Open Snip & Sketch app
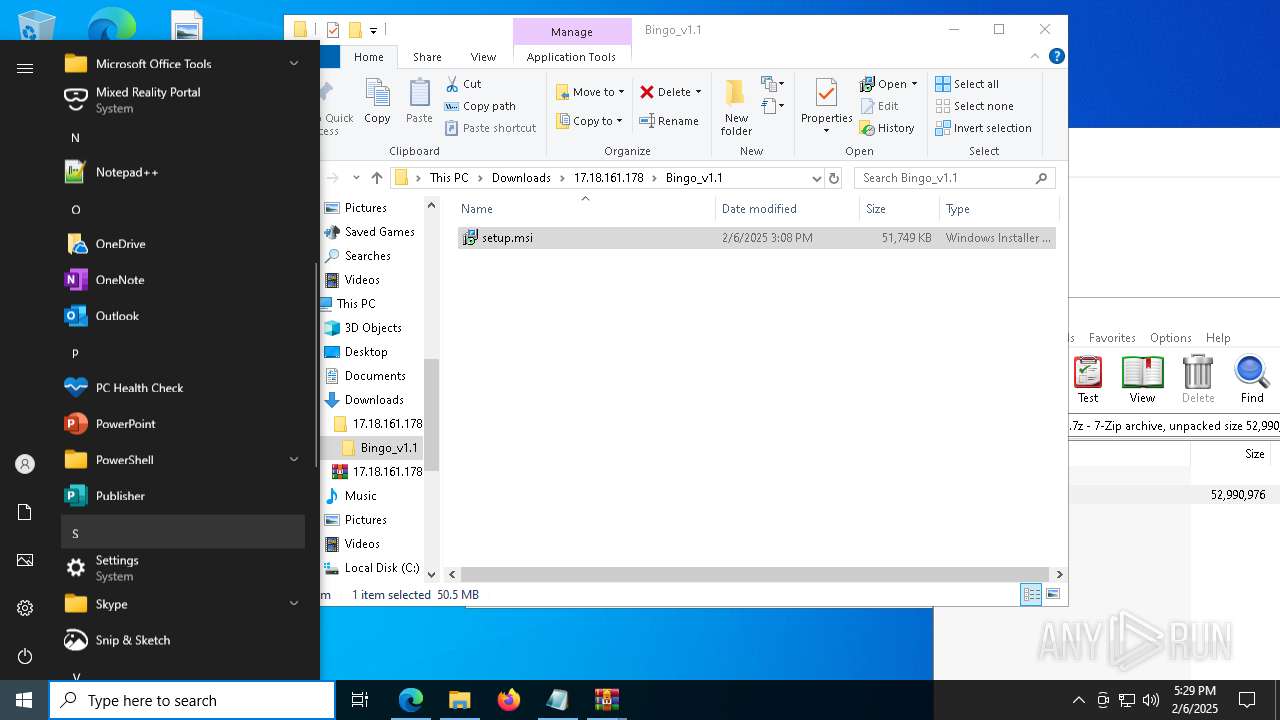 tap(183, 640)
